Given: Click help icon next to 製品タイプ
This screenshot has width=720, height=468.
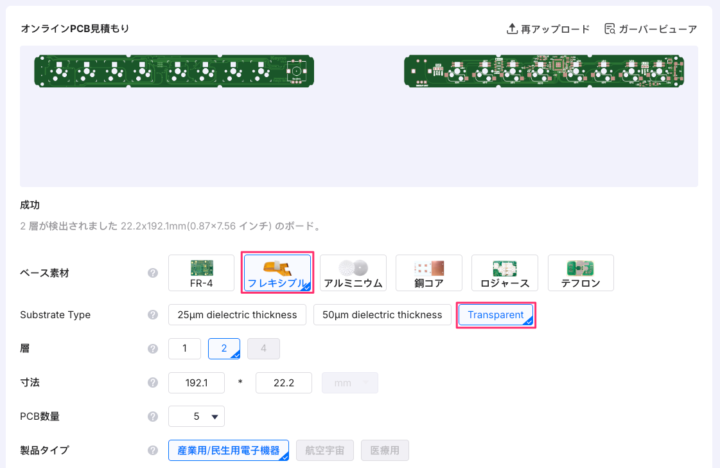Looking at the screenshot, I should coord(153,450).
